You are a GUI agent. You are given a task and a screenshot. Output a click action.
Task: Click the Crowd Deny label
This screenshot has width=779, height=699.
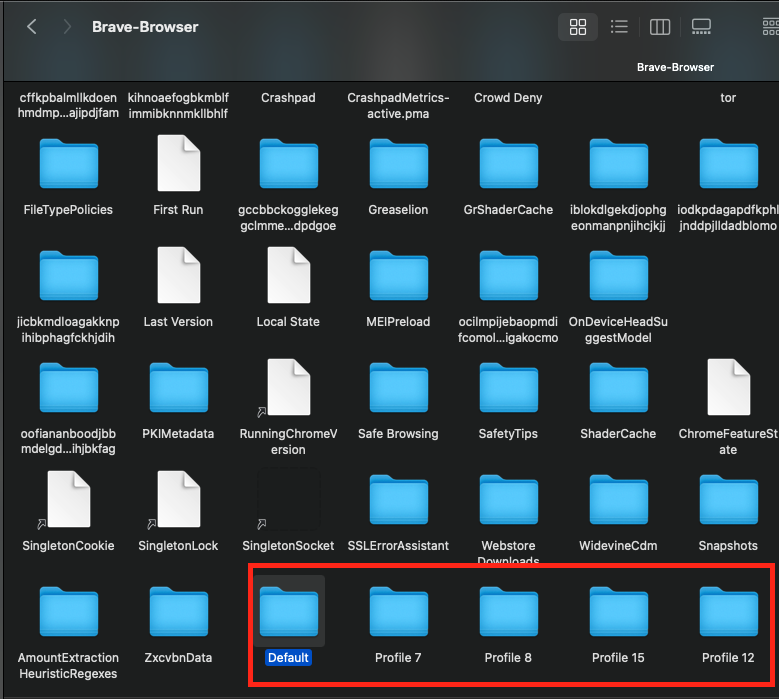pyautogui.click(x=508, y=97)
